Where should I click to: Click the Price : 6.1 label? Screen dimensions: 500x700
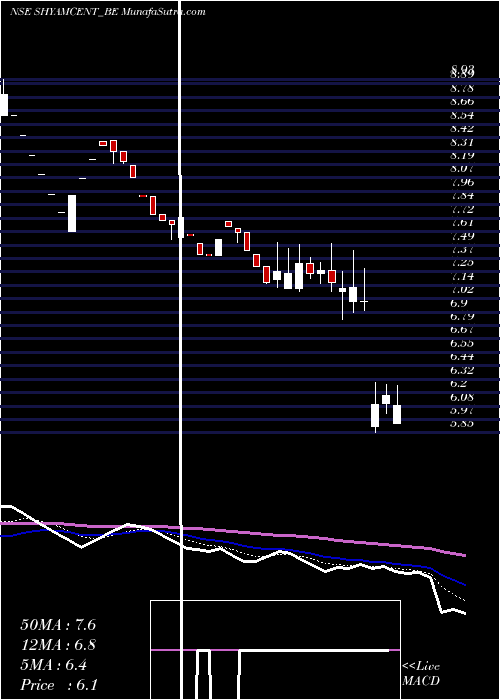tap(59, 685)
